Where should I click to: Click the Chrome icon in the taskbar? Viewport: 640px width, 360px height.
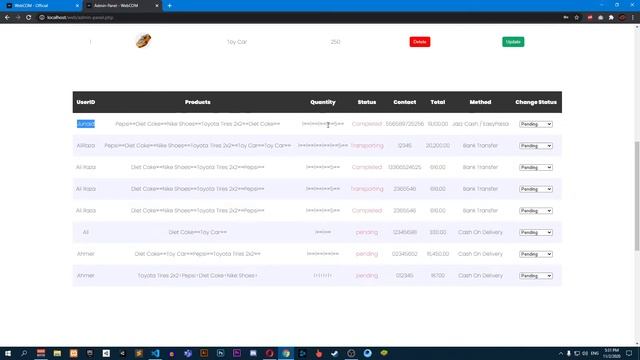point(286,353)
